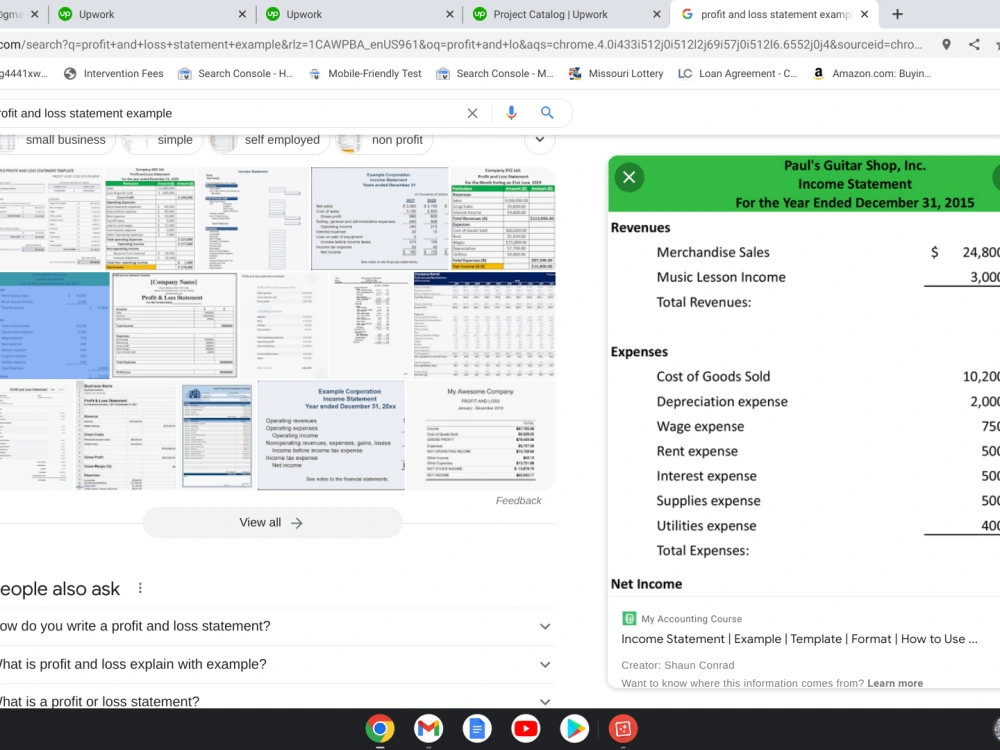Open the Example Corporation Income Statement thumbnail
Viewport: 1000px width, 750px height.
pyautogui.click(x=380, y=218)
